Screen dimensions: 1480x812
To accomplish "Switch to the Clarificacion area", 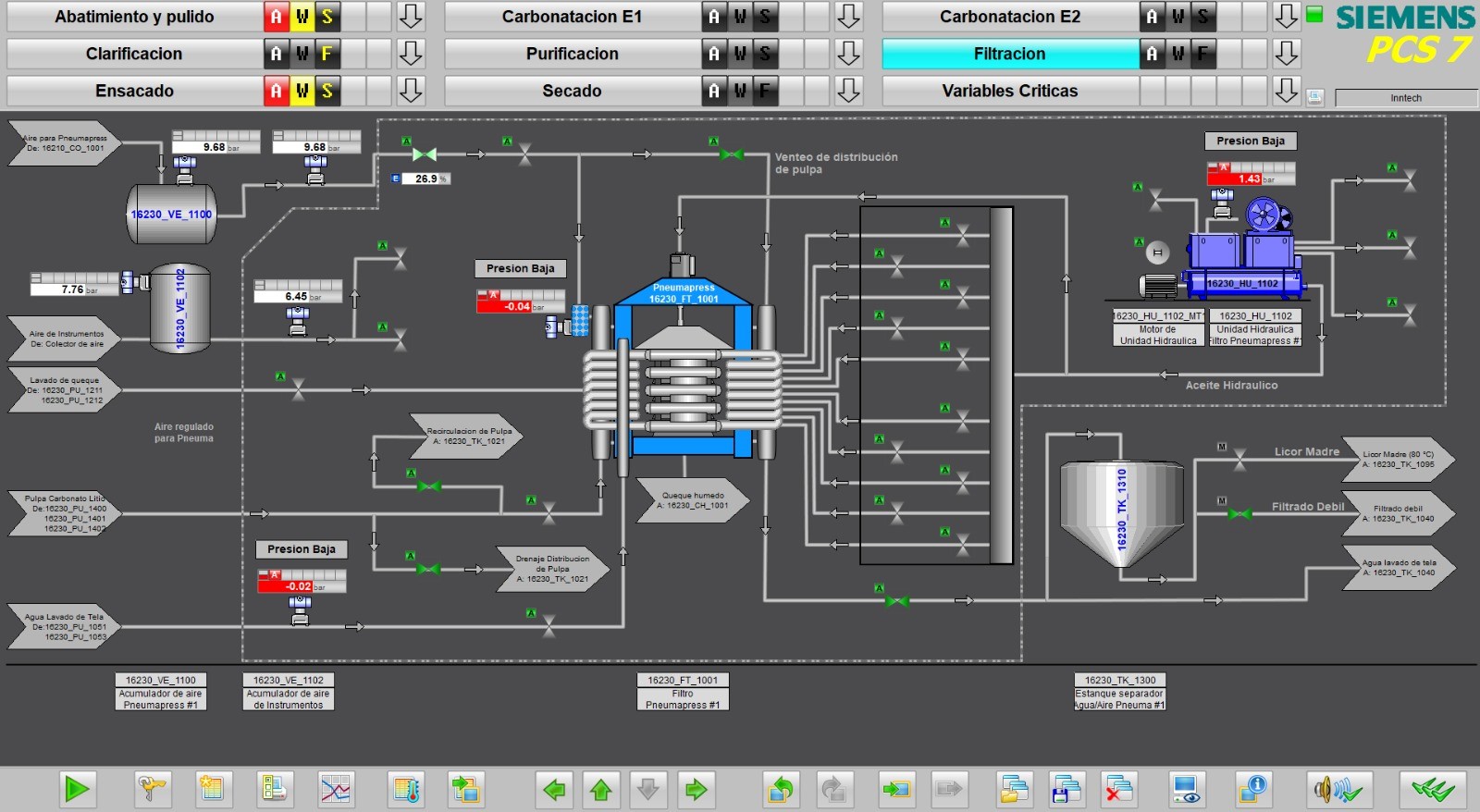I will tap(134, 54).
